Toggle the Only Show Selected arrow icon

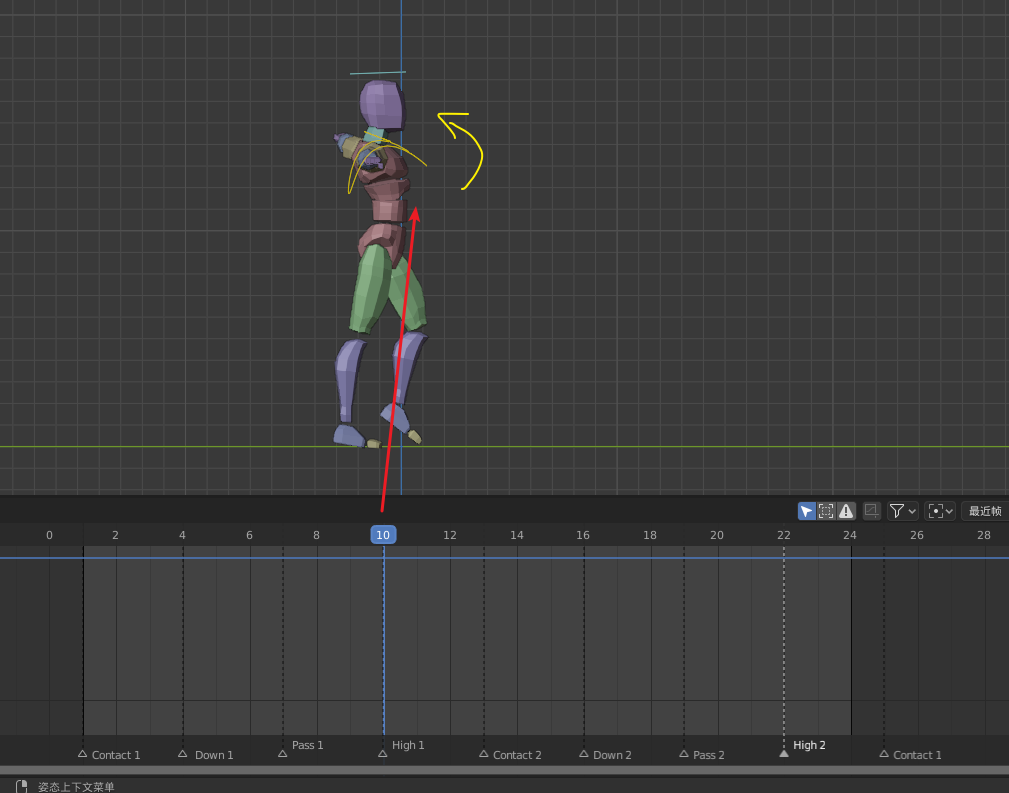(806, 511)
